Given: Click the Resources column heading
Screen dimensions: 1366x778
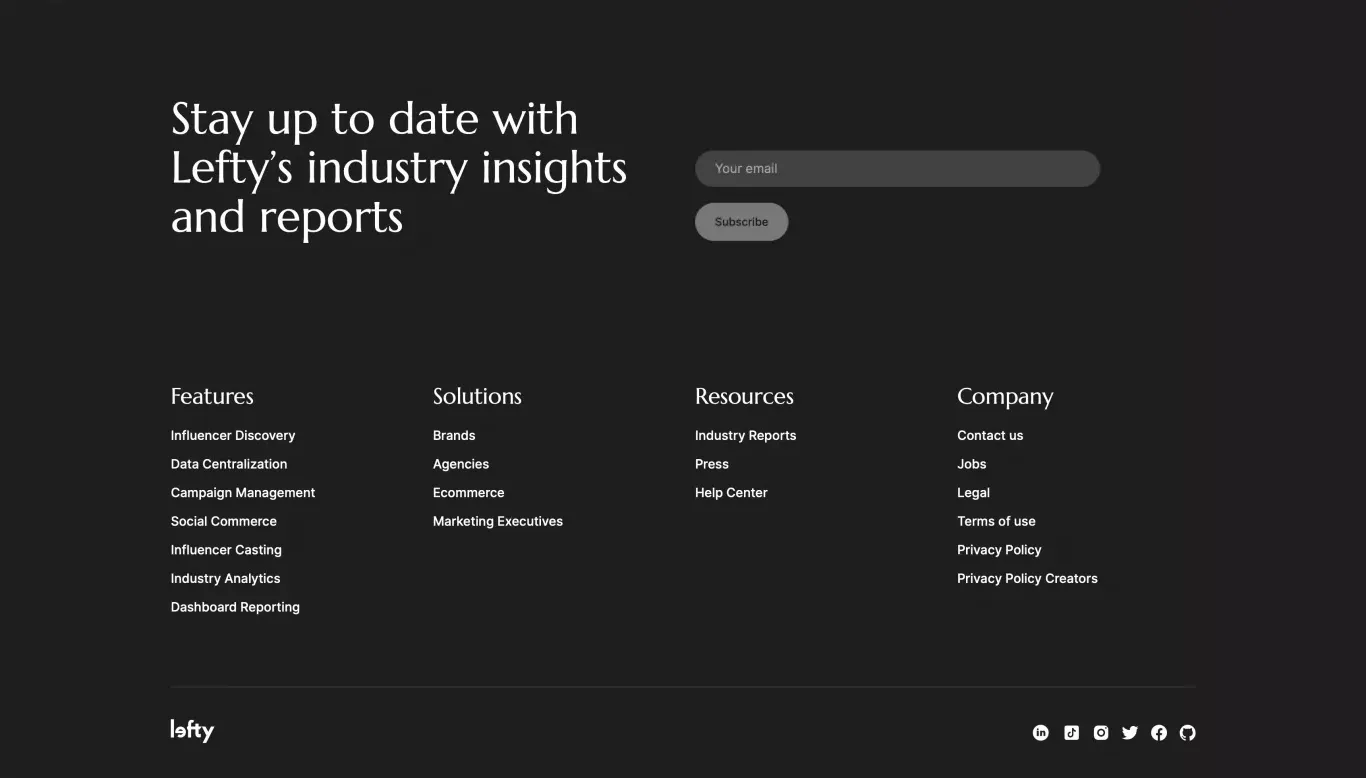Looking at the screenshot, I should 744,396.
